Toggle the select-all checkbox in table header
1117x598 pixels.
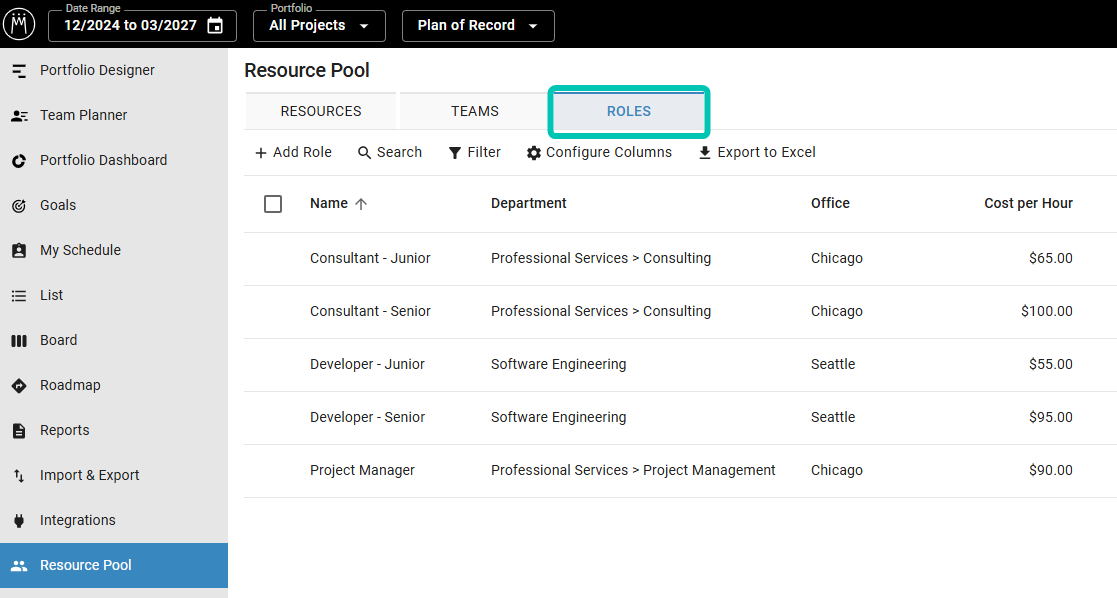coord(273,204)
